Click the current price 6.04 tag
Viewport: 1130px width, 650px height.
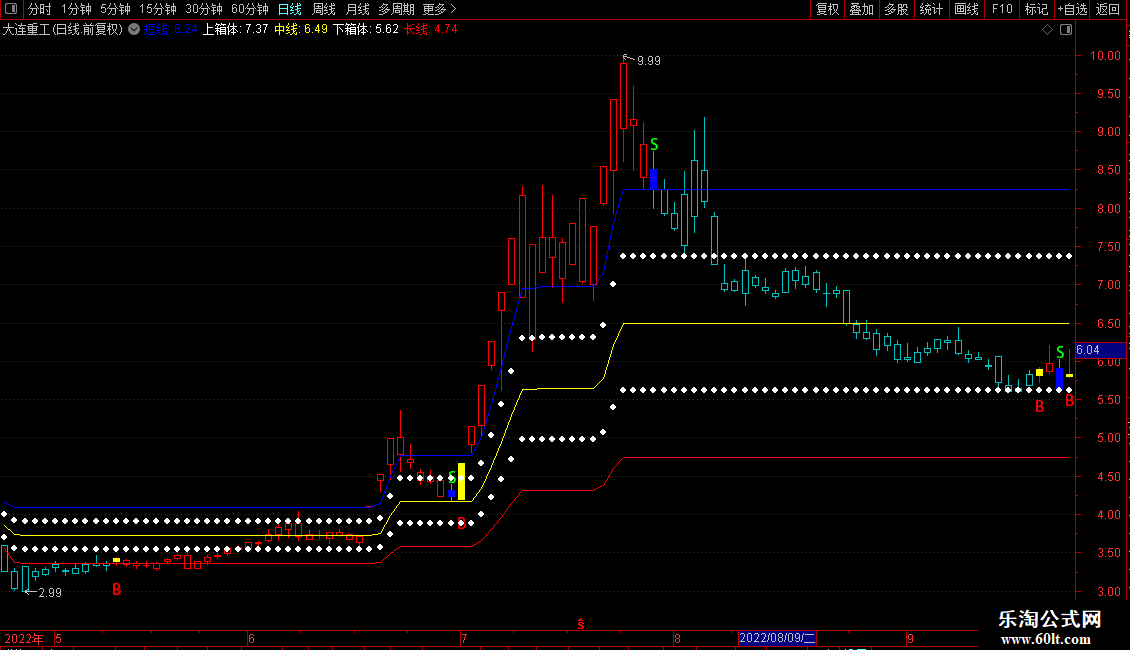(x=1100, y=350)
